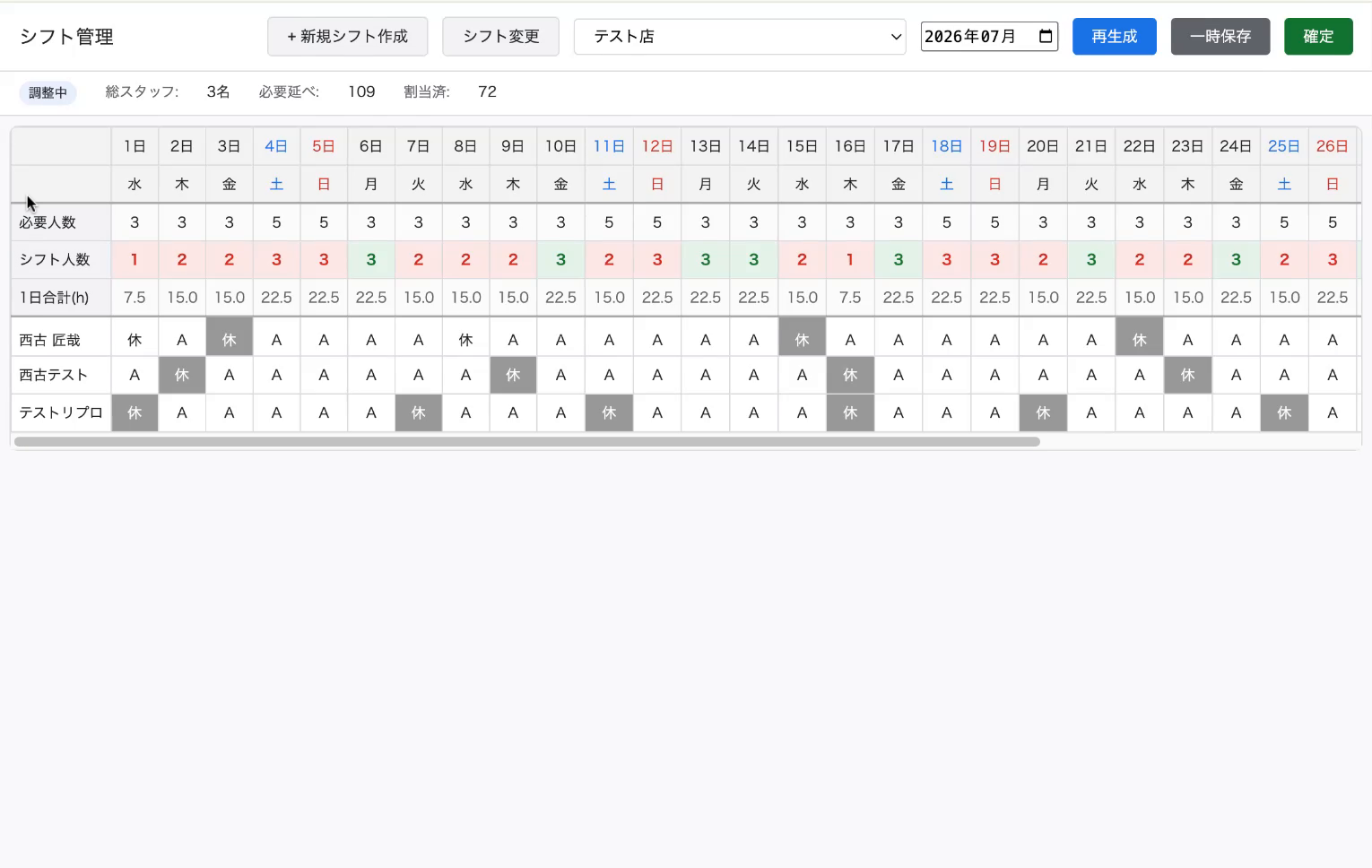Select 西古 匠哉 休 cell on 8日
This screenshot has height=868, width=1372.
pos(465,340)
